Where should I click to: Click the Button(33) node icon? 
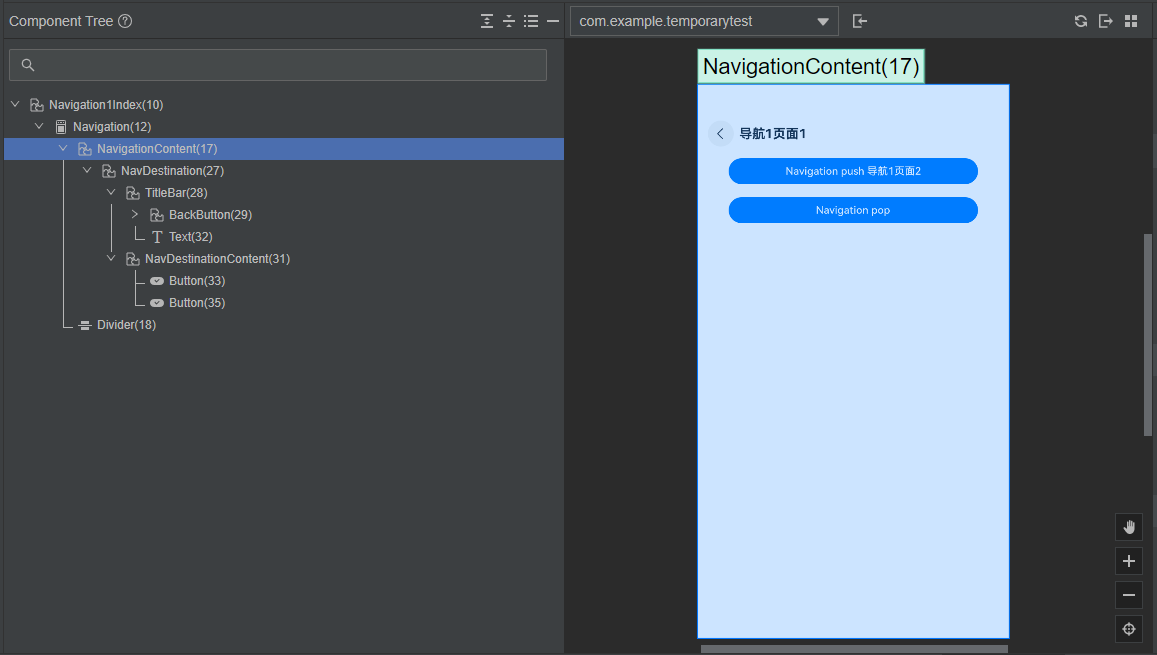pos(157,281)
